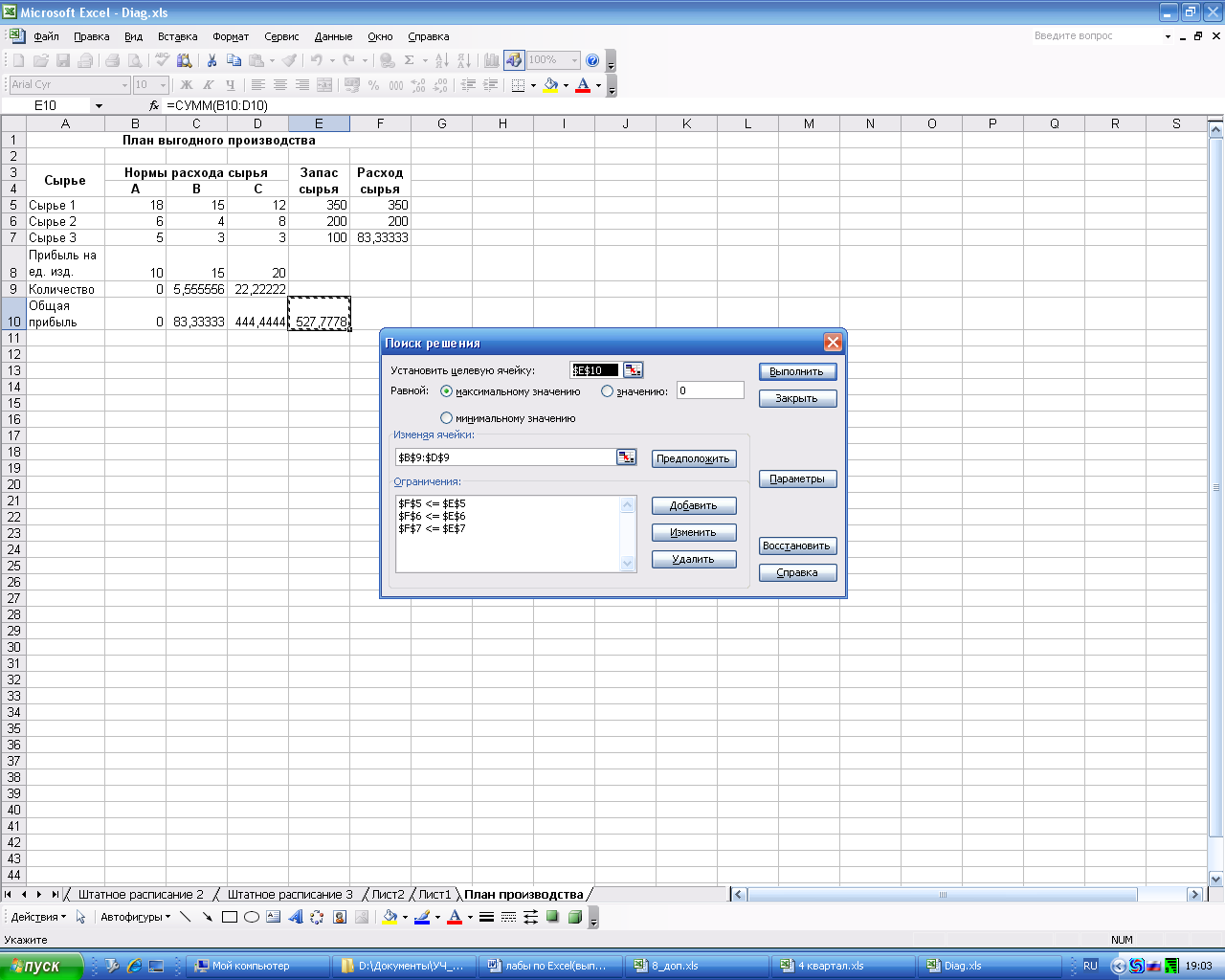Click the AutoSum sigma icon
This screenshot has height=980, width=1225.
pyautogui.click(x=409, y=60)
